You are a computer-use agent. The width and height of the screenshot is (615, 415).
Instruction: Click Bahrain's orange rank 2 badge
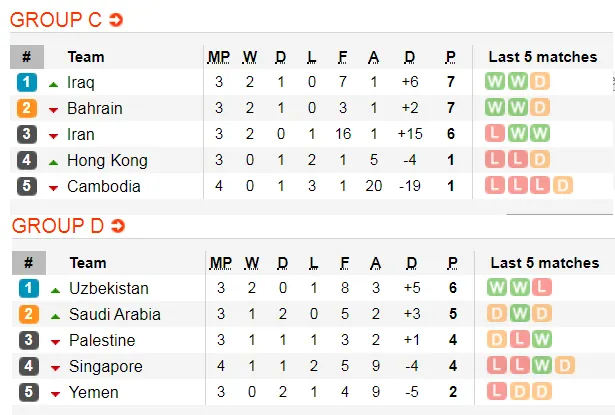[27, 108]
